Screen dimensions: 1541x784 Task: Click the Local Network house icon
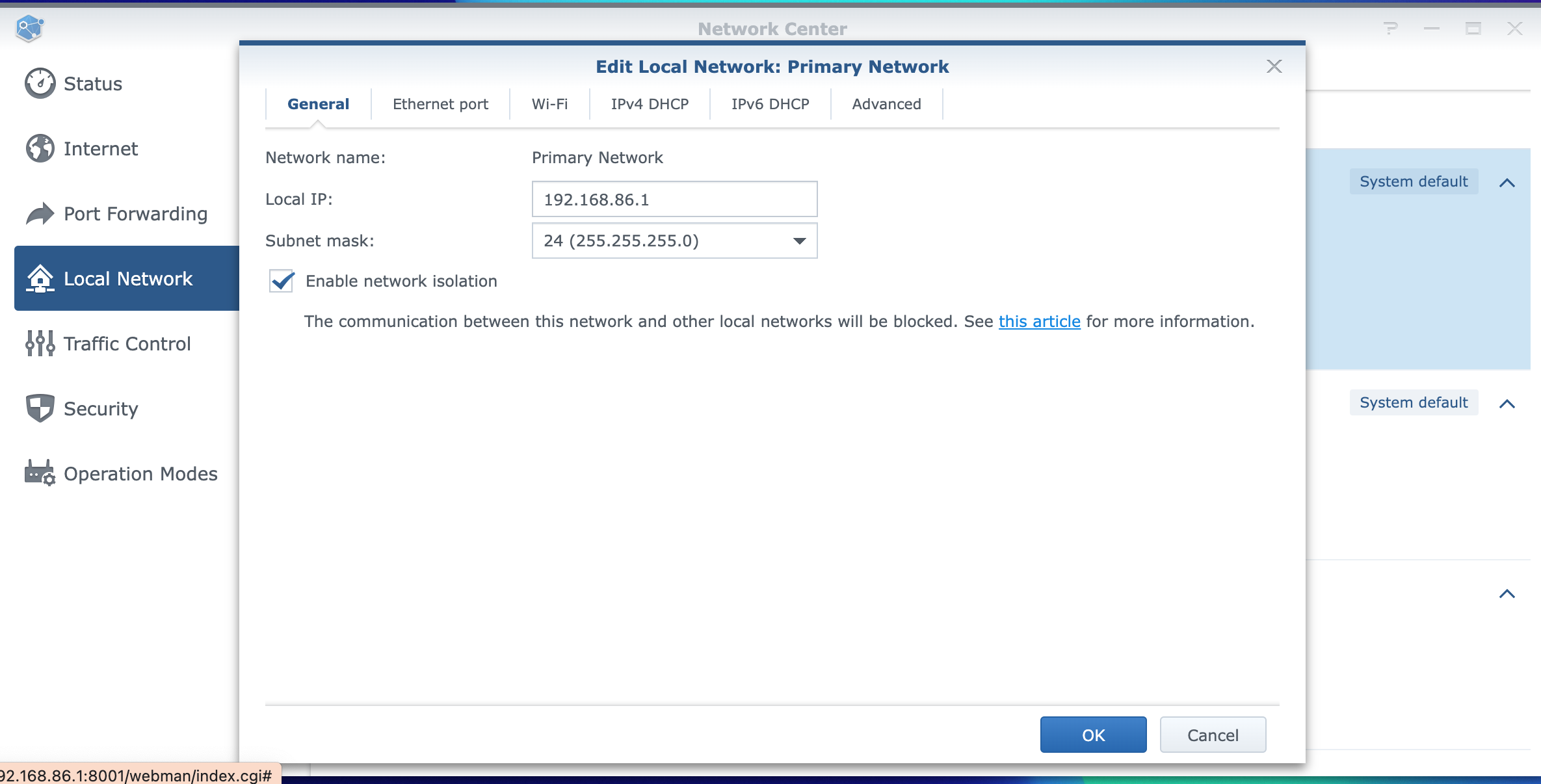tap(40, 278)
